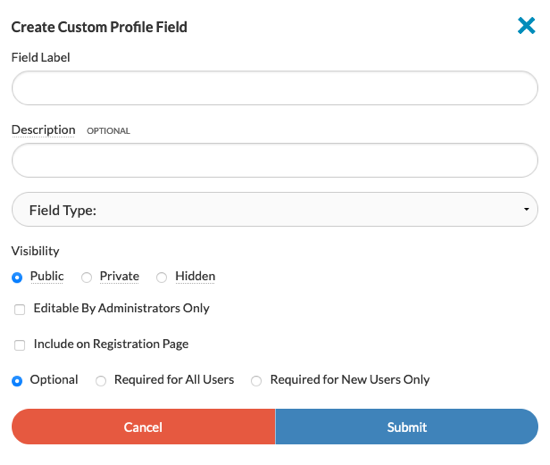The height and width of the screenshot is (465, 550).
Task: Click the Field Label text input
Action: coord(275,88)
